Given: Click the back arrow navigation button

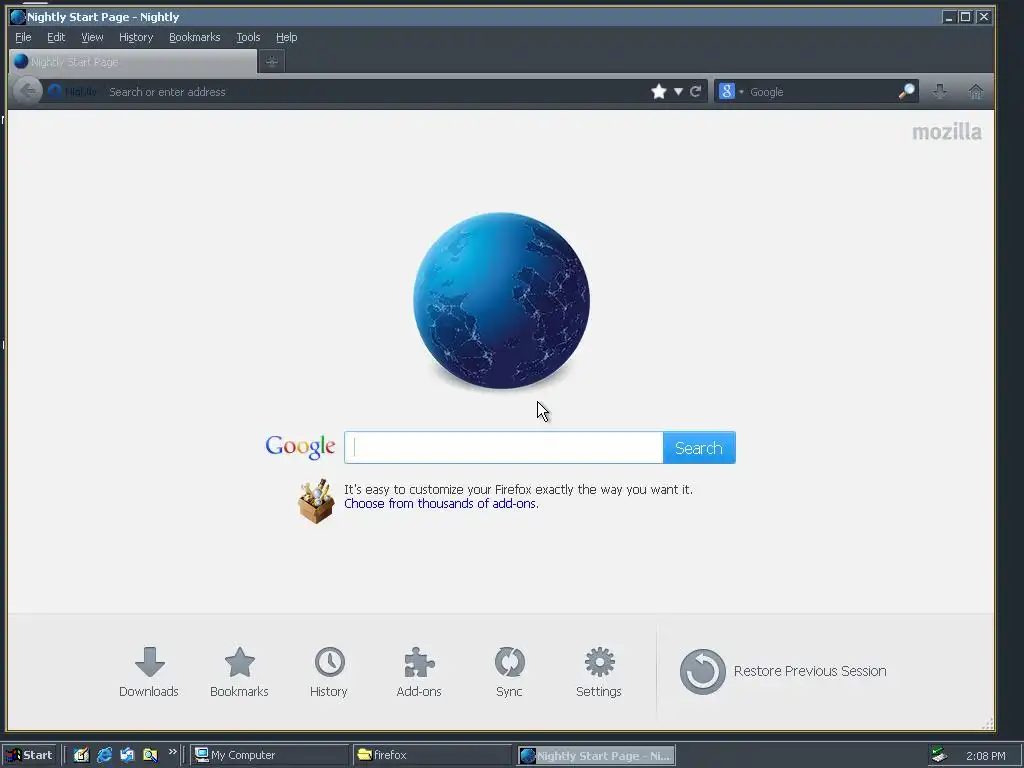Looking at the screenshot, I should click(27, 91).
